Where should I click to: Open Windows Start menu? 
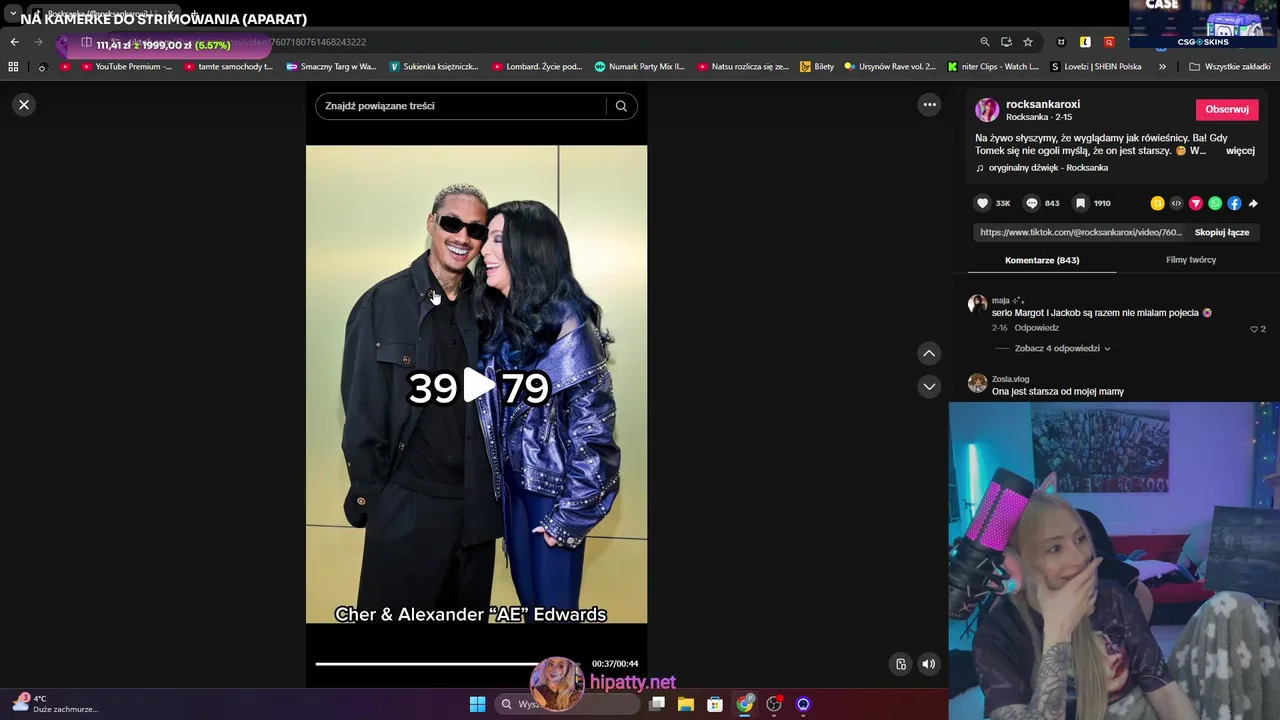point(477,704)
